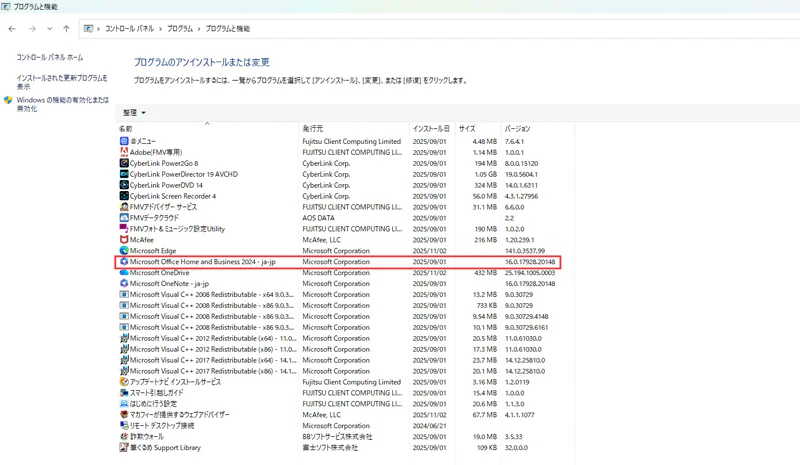Sort by the インストール日 column header
The width and height of the screenshot is (800, 465).
pos(432,129)
